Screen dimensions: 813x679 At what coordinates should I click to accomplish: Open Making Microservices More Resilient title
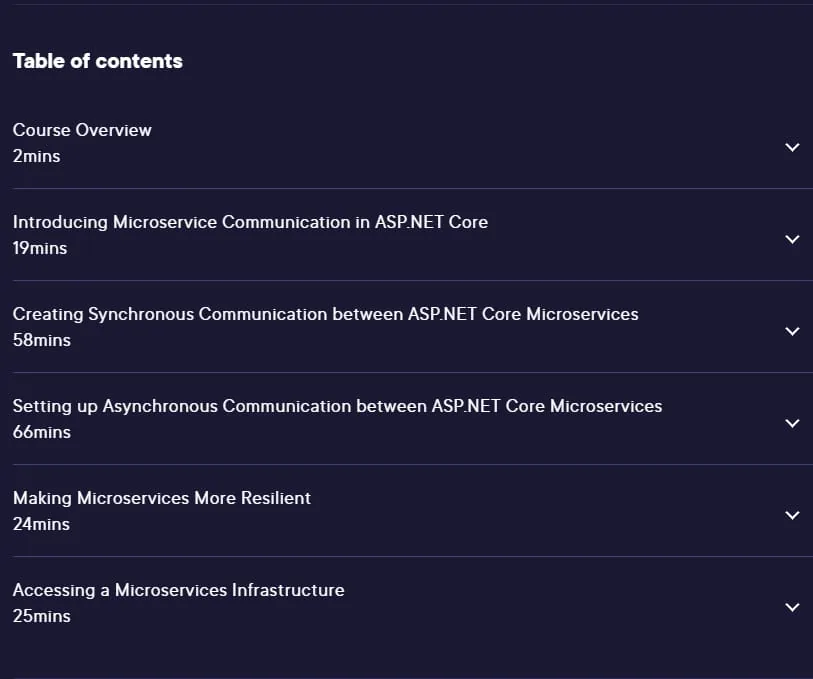point(162,498)
